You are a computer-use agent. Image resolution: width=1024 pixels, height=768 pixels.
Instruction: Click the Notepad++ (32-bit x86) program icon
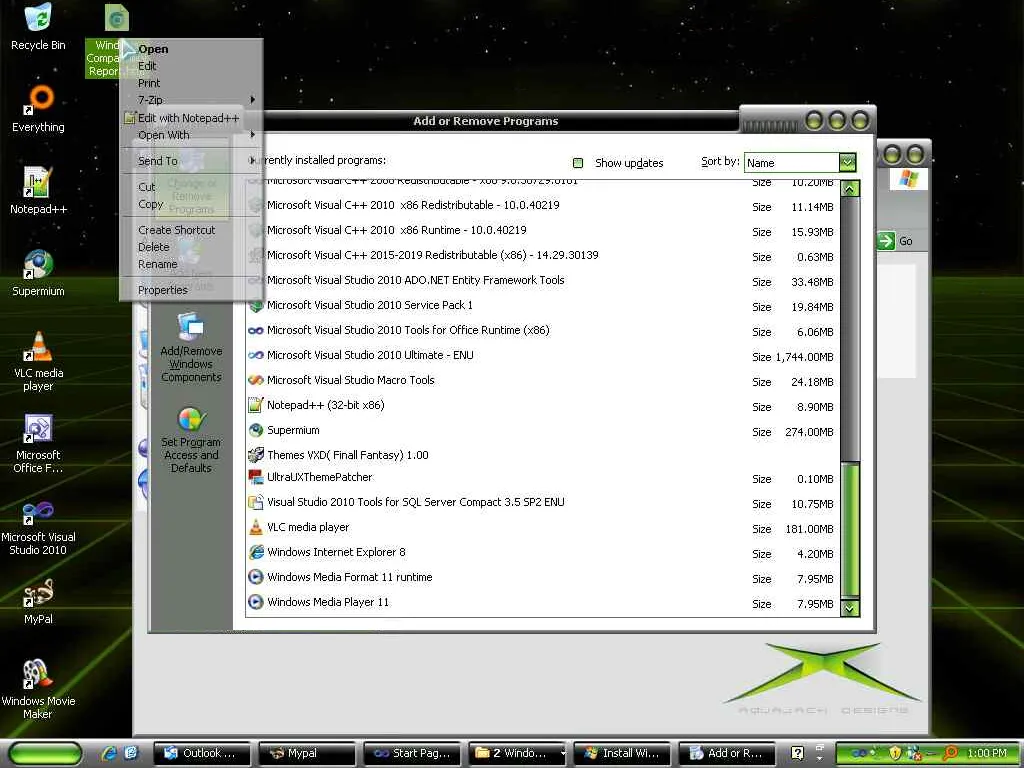pyautogui.click(x=255, y=405)
